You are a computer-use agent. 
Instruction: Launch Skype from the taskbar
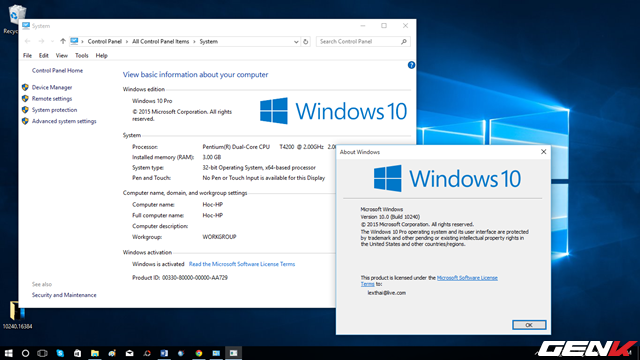(60, 353)
